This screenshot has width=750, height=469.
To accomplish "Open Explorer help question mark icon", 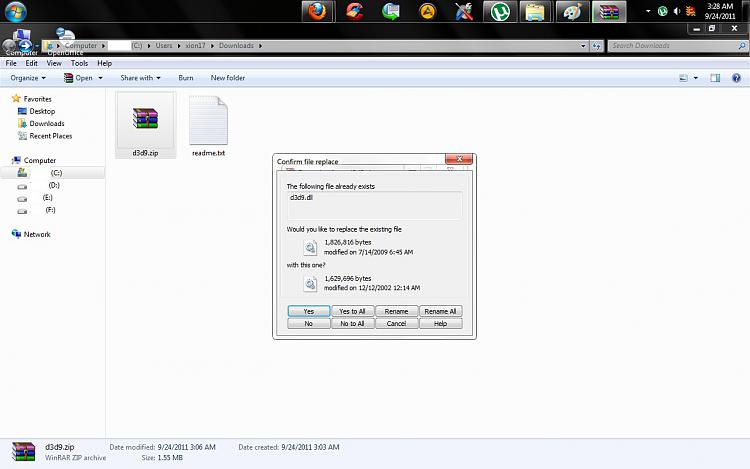I will (x=736, y=78).
